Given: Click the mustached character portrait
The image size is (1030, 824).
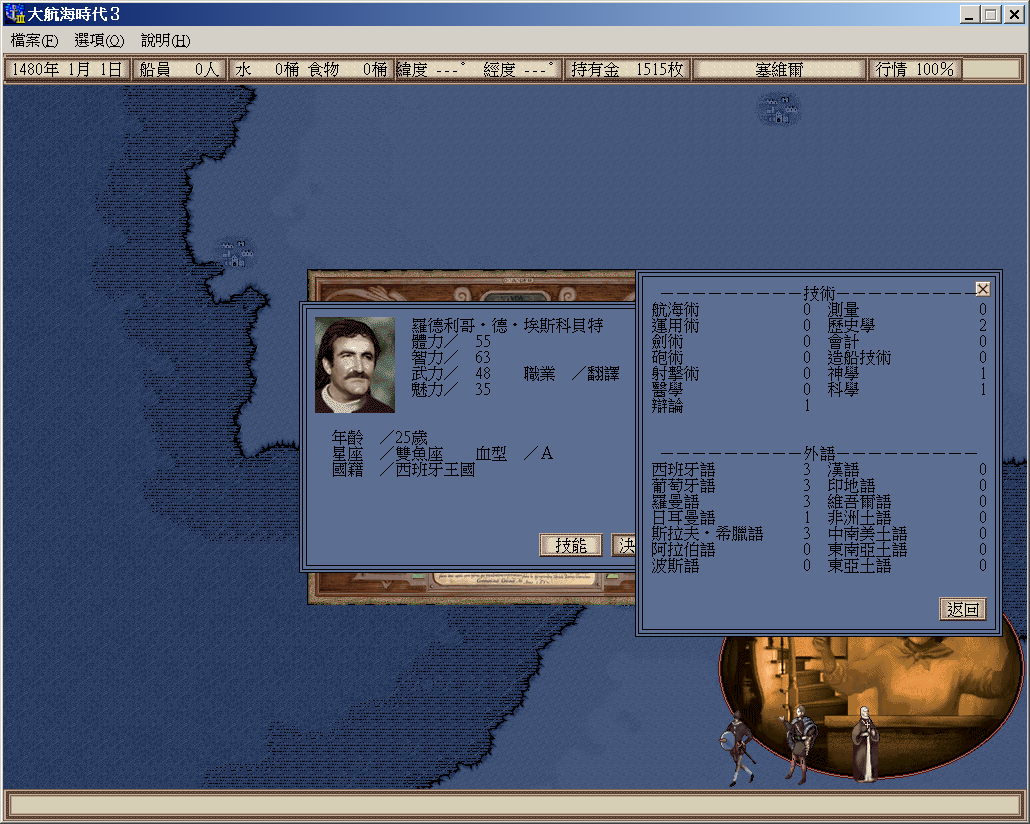Looking at the screenshot, I should coord(355,365).
